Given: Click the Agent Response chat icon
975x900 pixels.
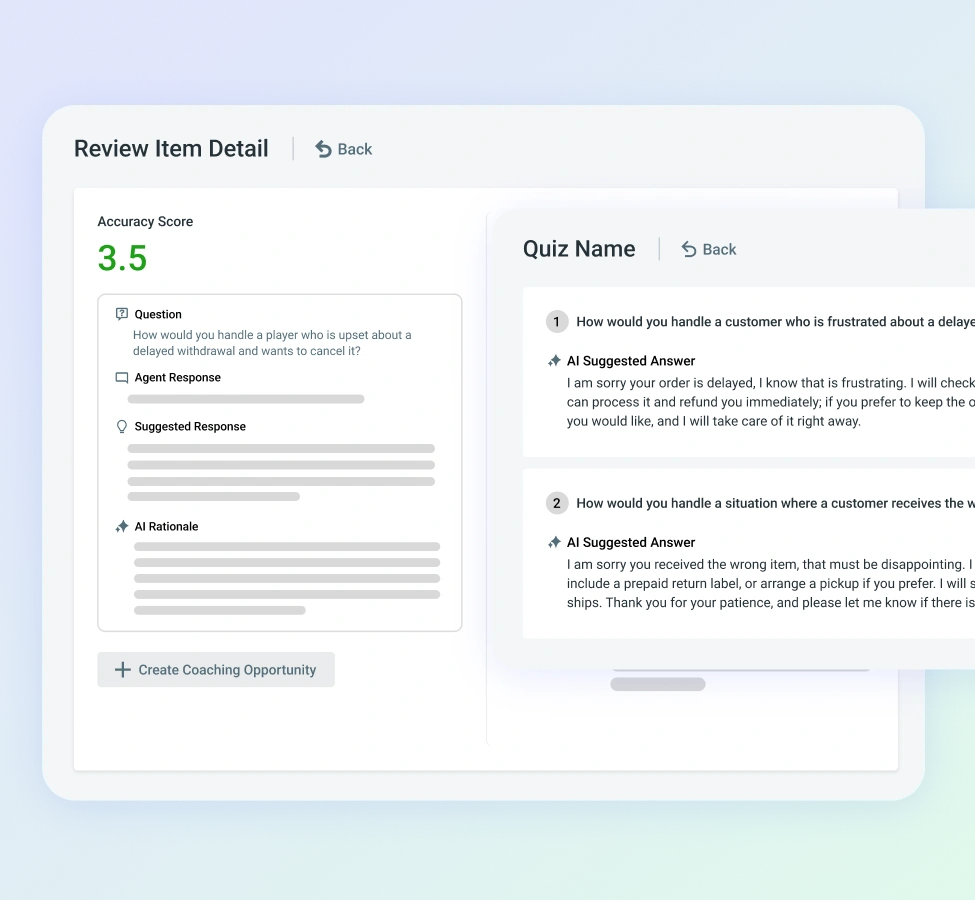Looking at the screenshot, I should pos(122,378).
